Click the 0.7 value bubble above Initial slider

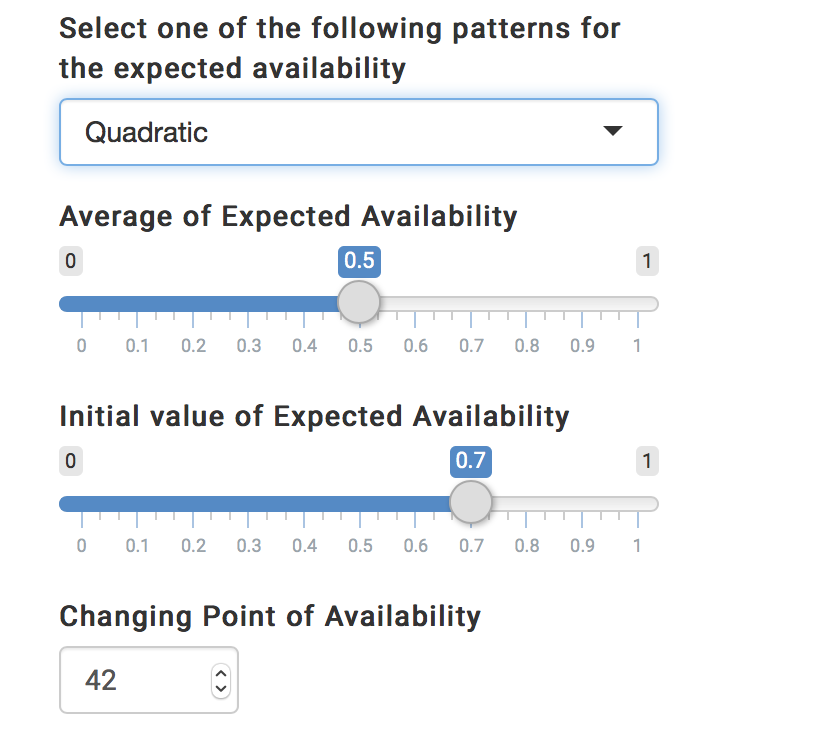[x=470, y=462]
